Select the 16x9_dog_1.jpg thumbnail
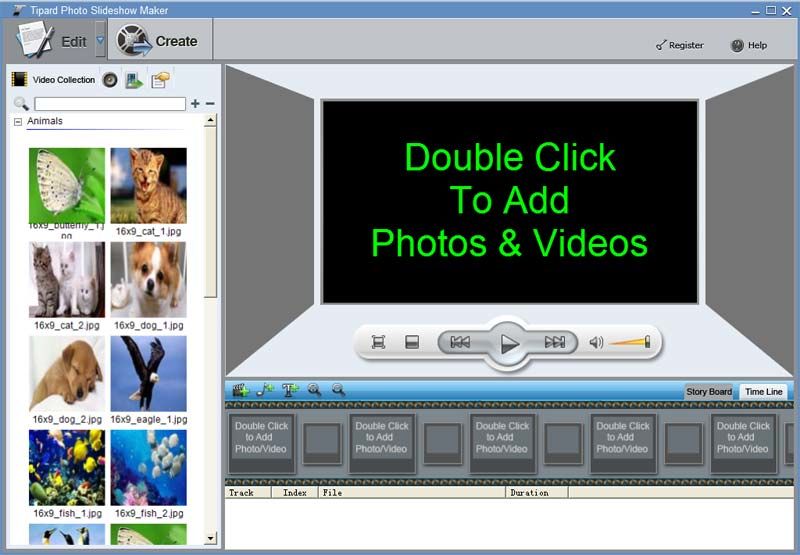The image size is (800, 555). click(148, 280)
